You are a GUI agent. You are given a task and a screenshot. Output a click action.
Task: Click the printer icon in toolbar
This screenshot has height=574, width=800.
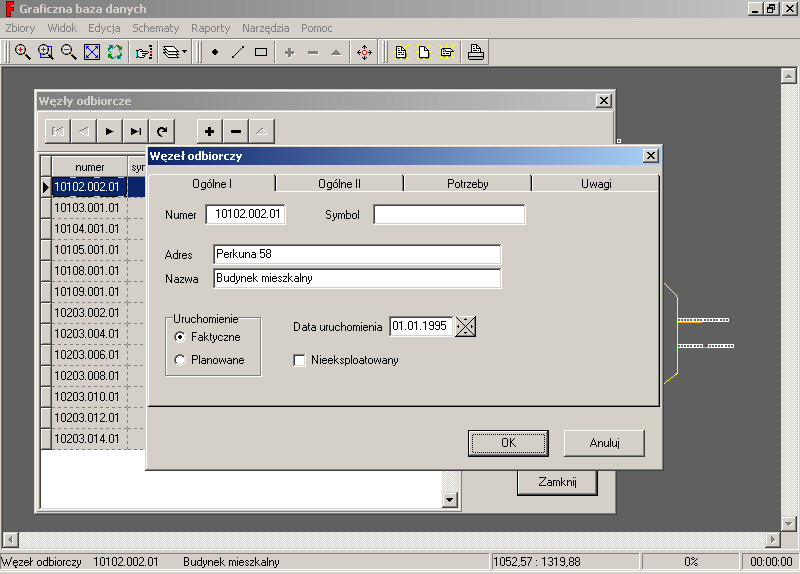(x=476, y=52)
